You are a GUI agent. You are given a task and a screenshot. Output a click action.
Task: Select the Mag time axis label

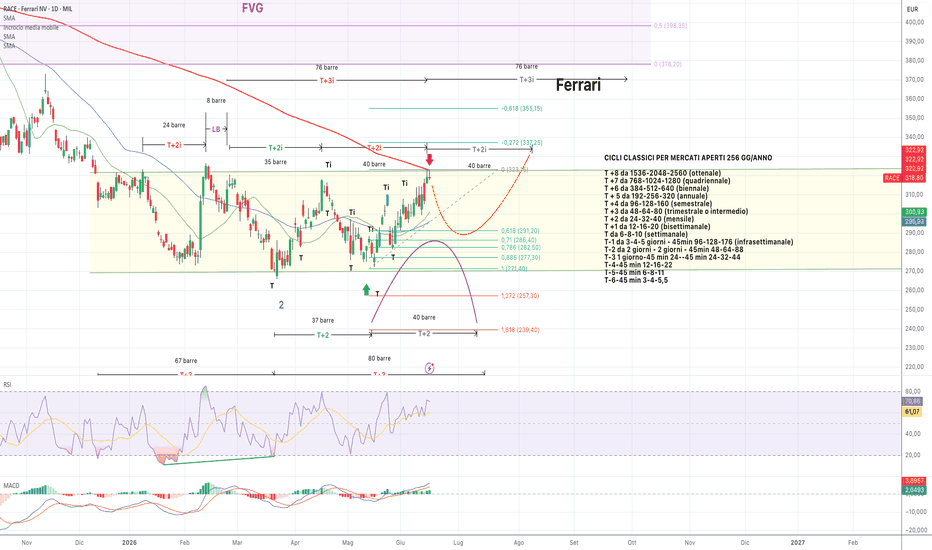pos(348,543)
